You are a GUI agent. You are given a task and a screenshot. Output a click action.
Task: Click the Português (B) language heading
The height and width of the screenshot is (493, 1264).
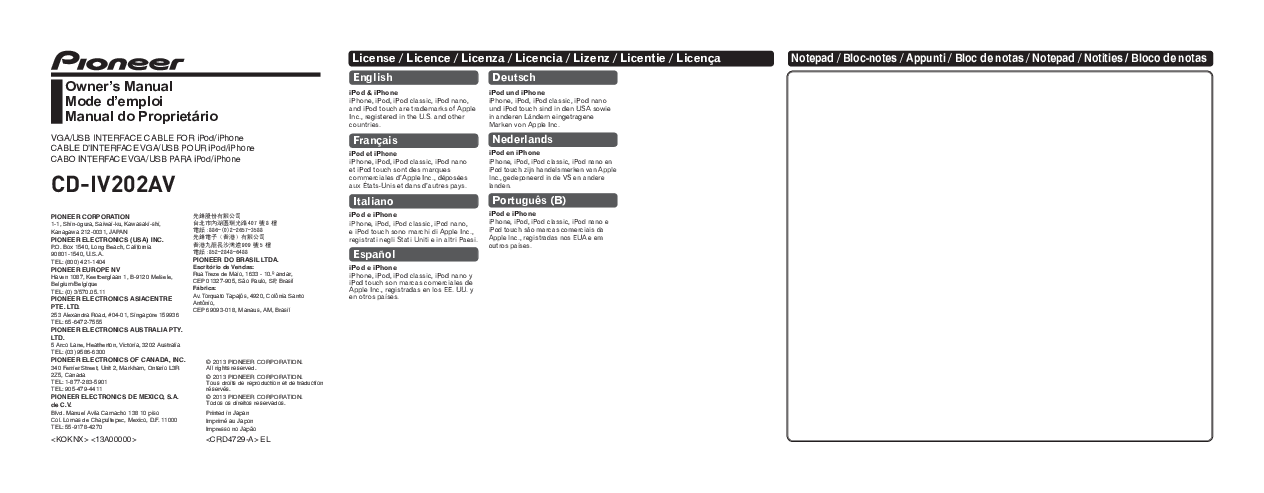click(x=552, y=201)
